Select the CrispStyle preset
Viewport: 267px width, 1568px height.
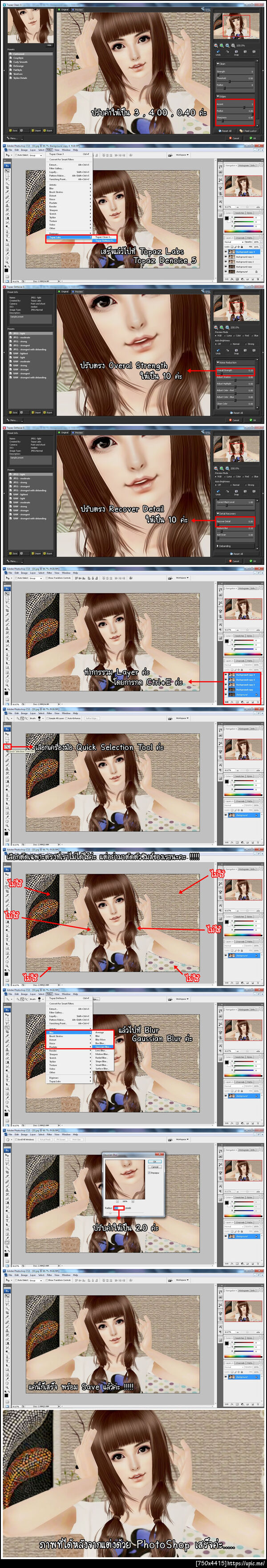click(x=30, y=58)
